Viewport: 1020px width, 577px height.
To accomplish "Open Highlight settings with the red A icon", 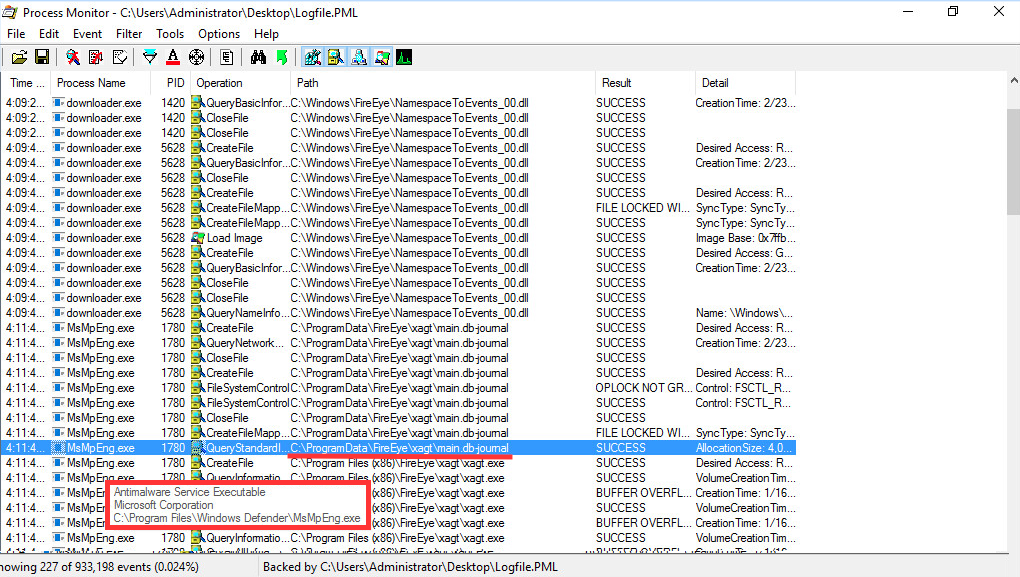I will coord(173,57).
